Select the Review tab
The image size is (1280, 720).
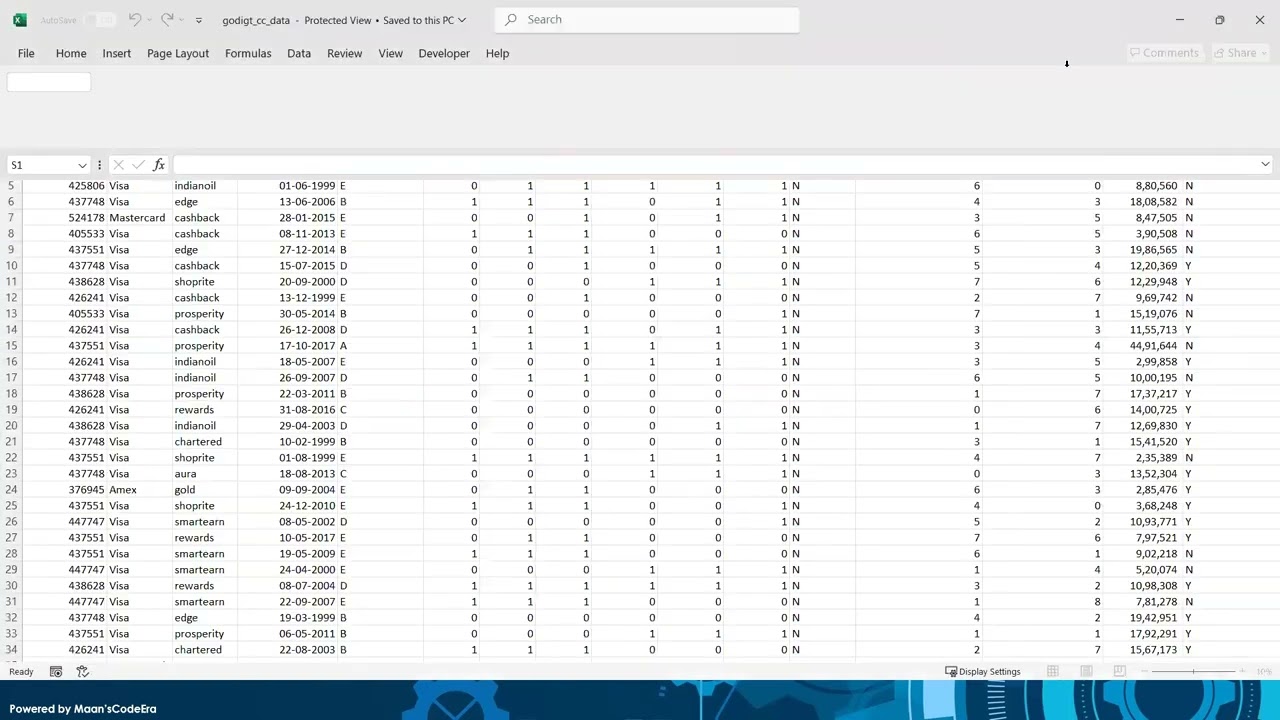coord(344,53)
